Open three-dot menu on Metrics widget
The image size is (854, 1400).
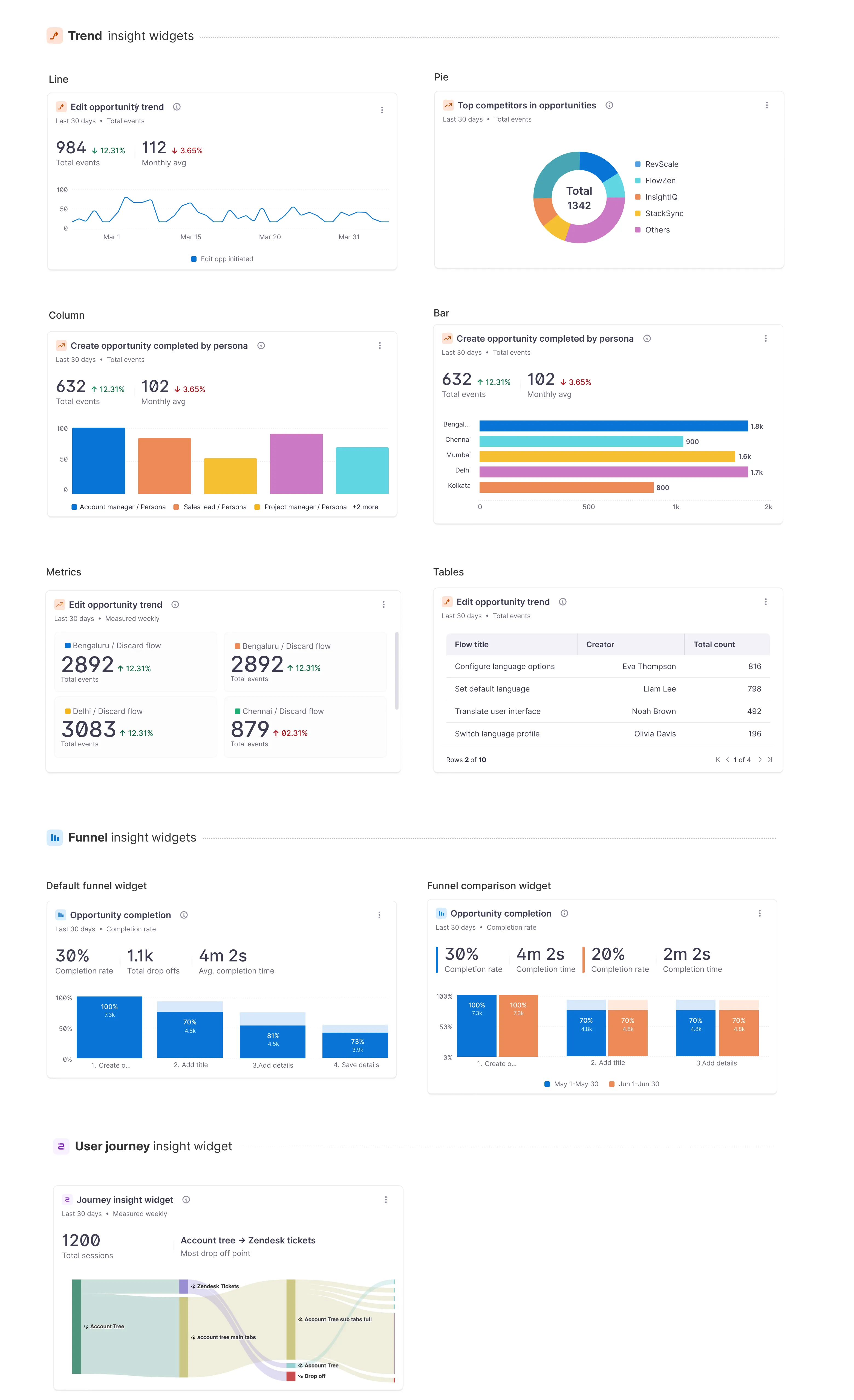(x=383, y=604)
